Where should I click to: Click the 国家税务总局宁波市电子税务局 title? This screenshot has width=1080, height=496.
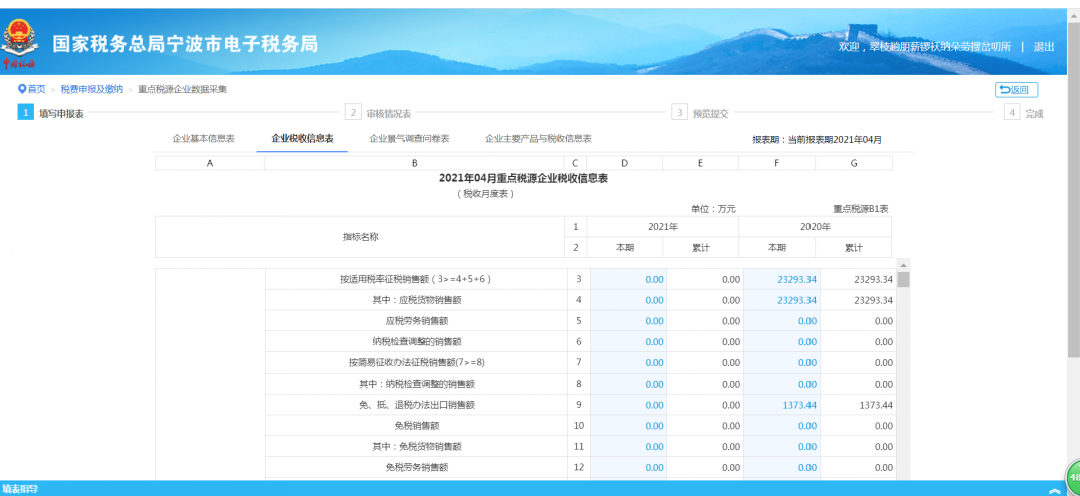pos(185,44)
